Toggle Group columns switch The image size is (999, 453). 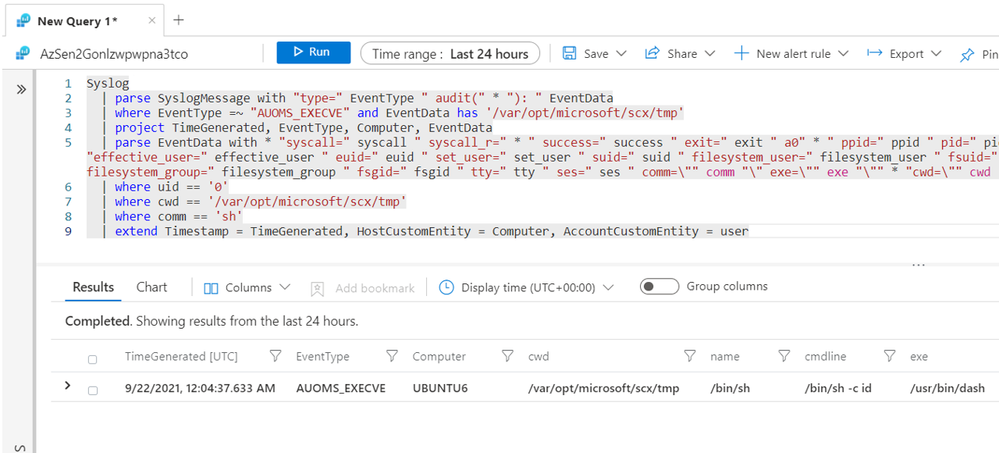click(659, 287)
